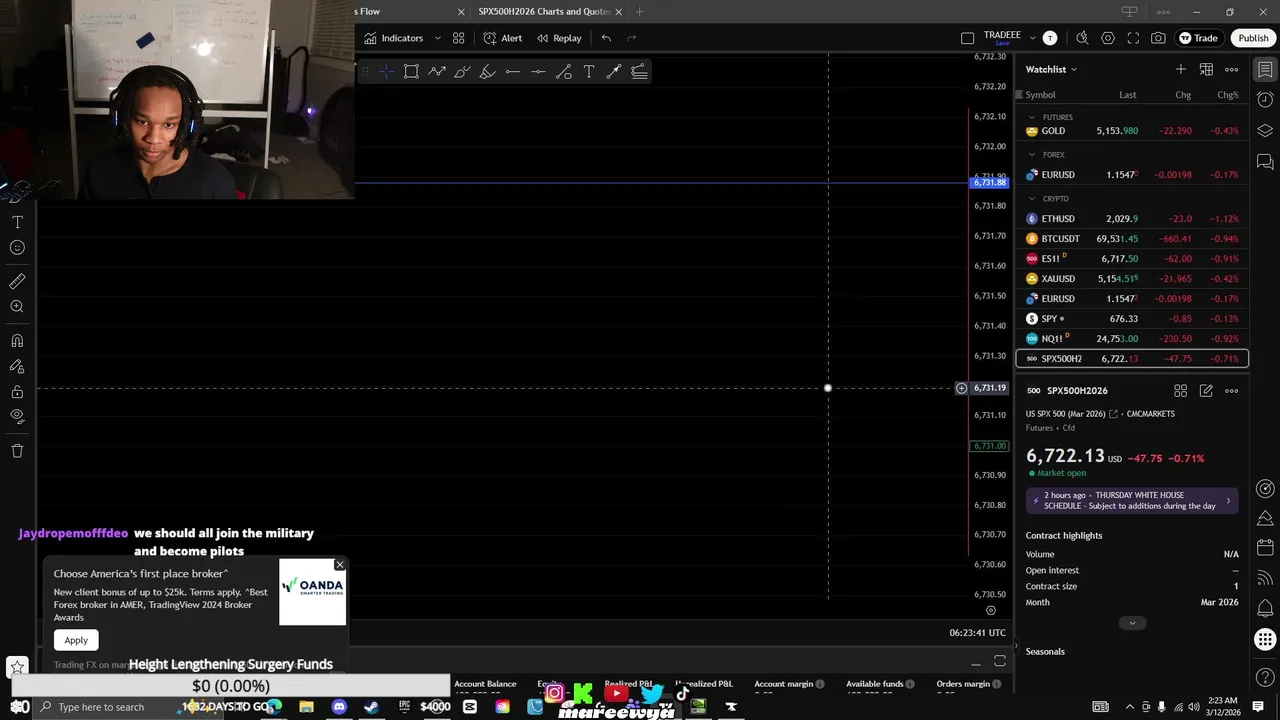Select NQ1! row in watchlist
This screenshot has height=720, width=1280.
1132,339
